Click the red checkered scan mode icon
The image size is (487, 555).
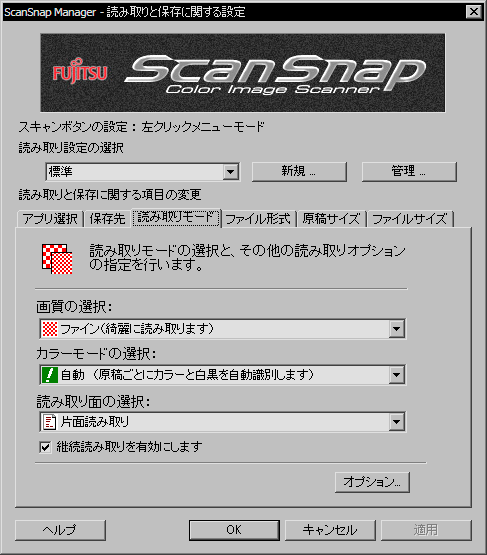point(57,259)
